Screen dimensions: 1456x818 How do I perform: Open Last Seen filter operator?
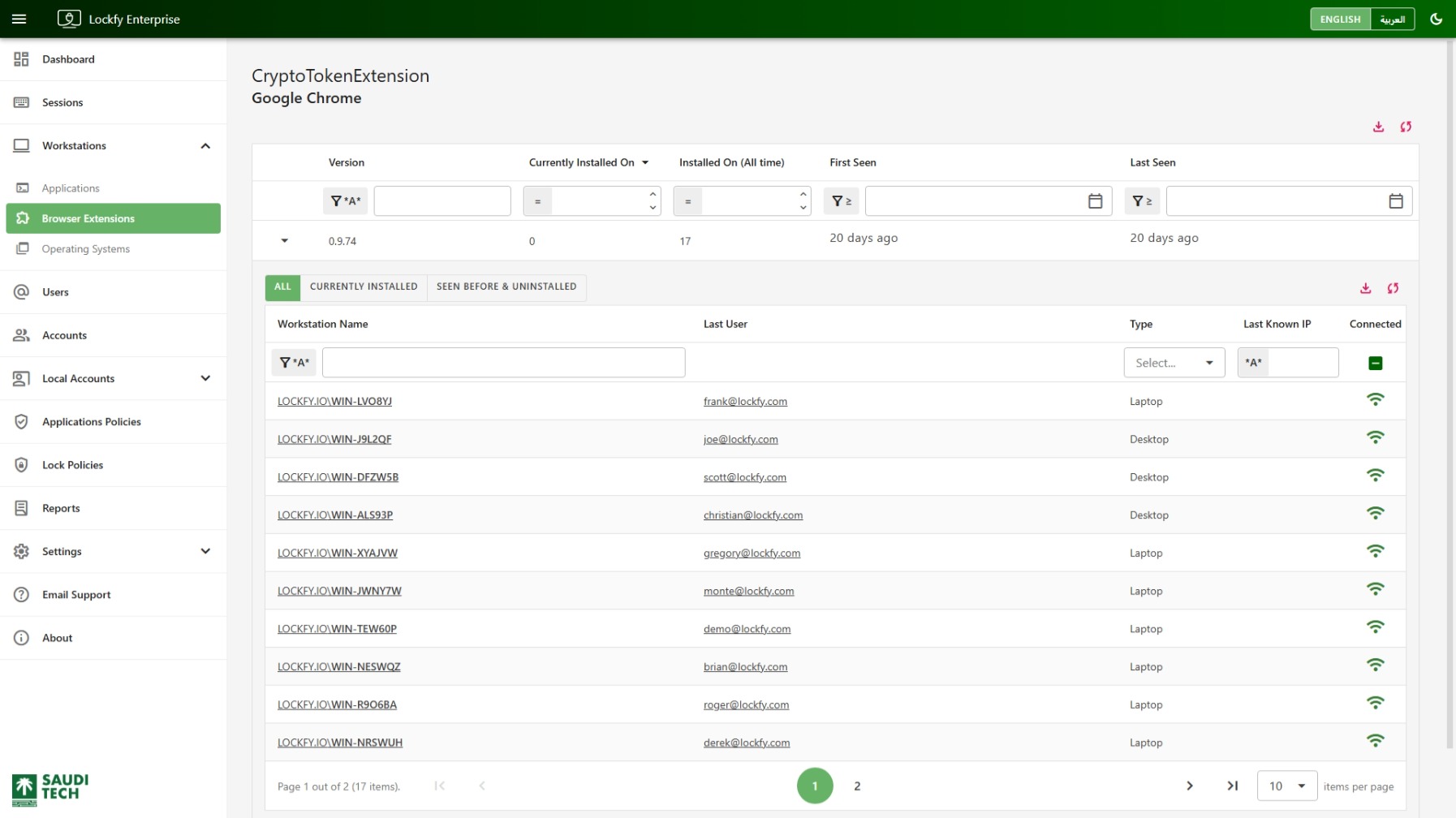point(1142,201)
